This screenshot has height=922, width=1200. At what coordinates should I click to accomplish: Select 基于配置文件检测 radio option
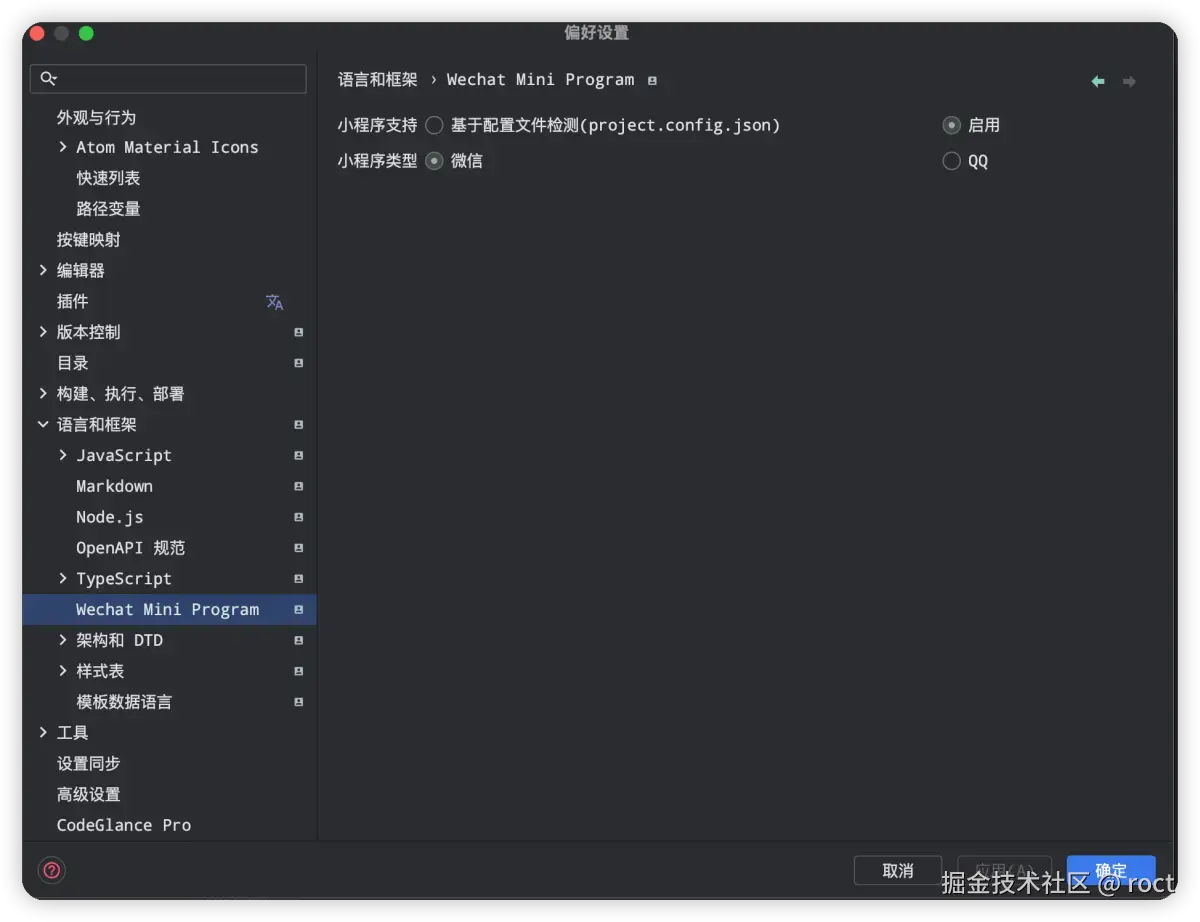coord(434,125)
